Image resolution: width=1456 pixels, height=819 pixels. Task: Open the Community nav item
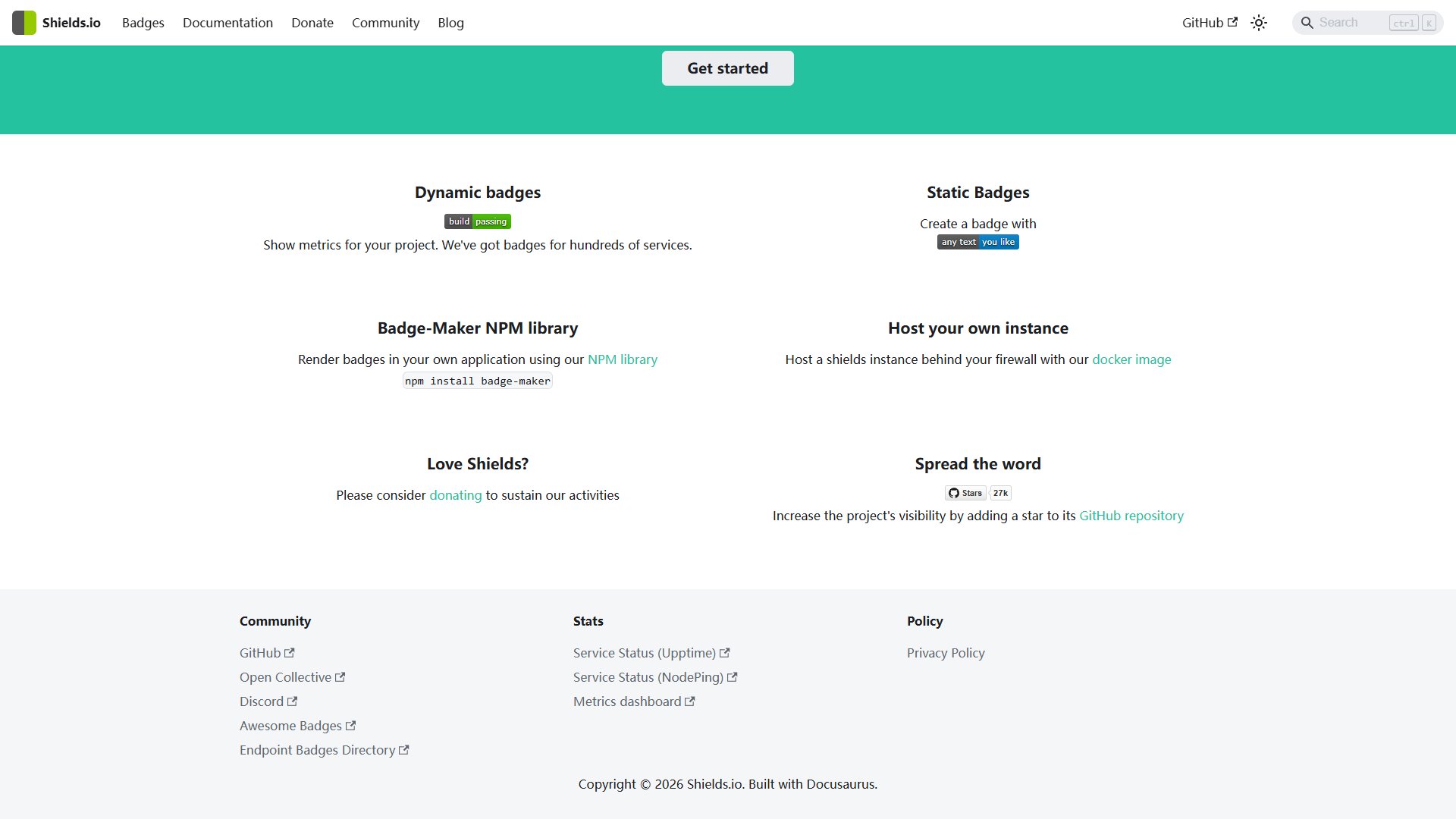(385, 23)
